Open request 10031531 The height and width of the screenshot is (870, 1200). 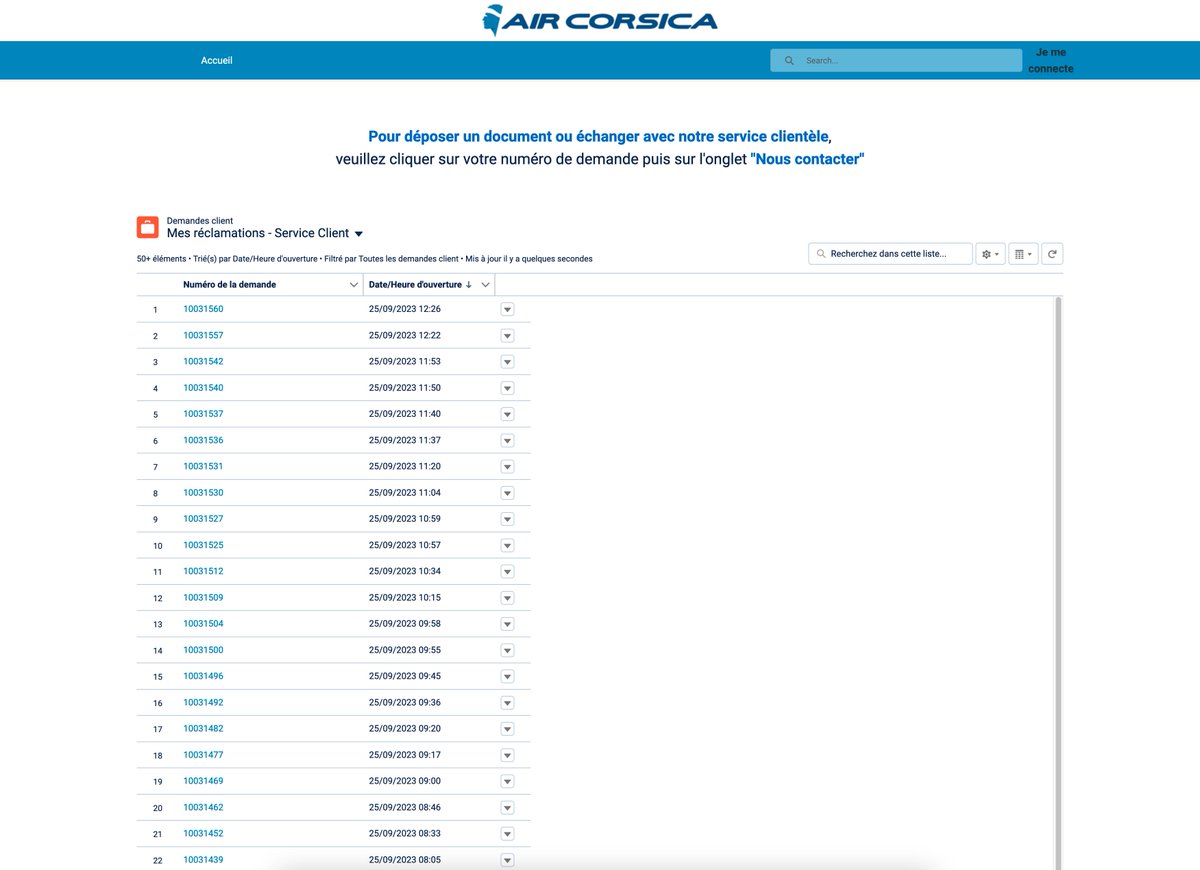tap(203, 466)
